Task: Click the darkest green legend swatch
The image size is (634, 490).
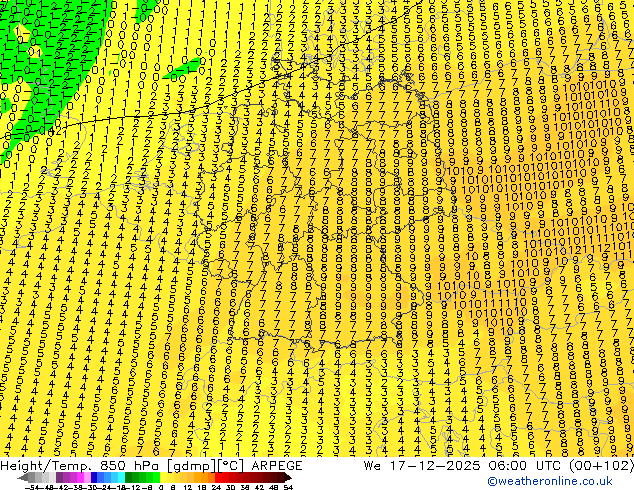Action: point(129,478)
